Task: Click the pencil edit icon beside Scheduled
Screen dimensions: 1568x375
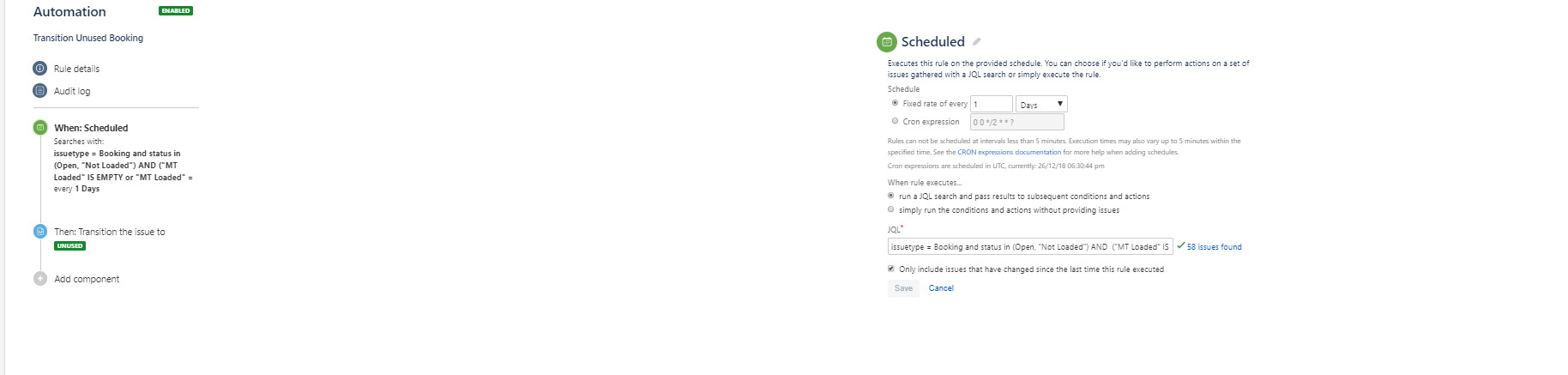Action: [x=976, y=41]
